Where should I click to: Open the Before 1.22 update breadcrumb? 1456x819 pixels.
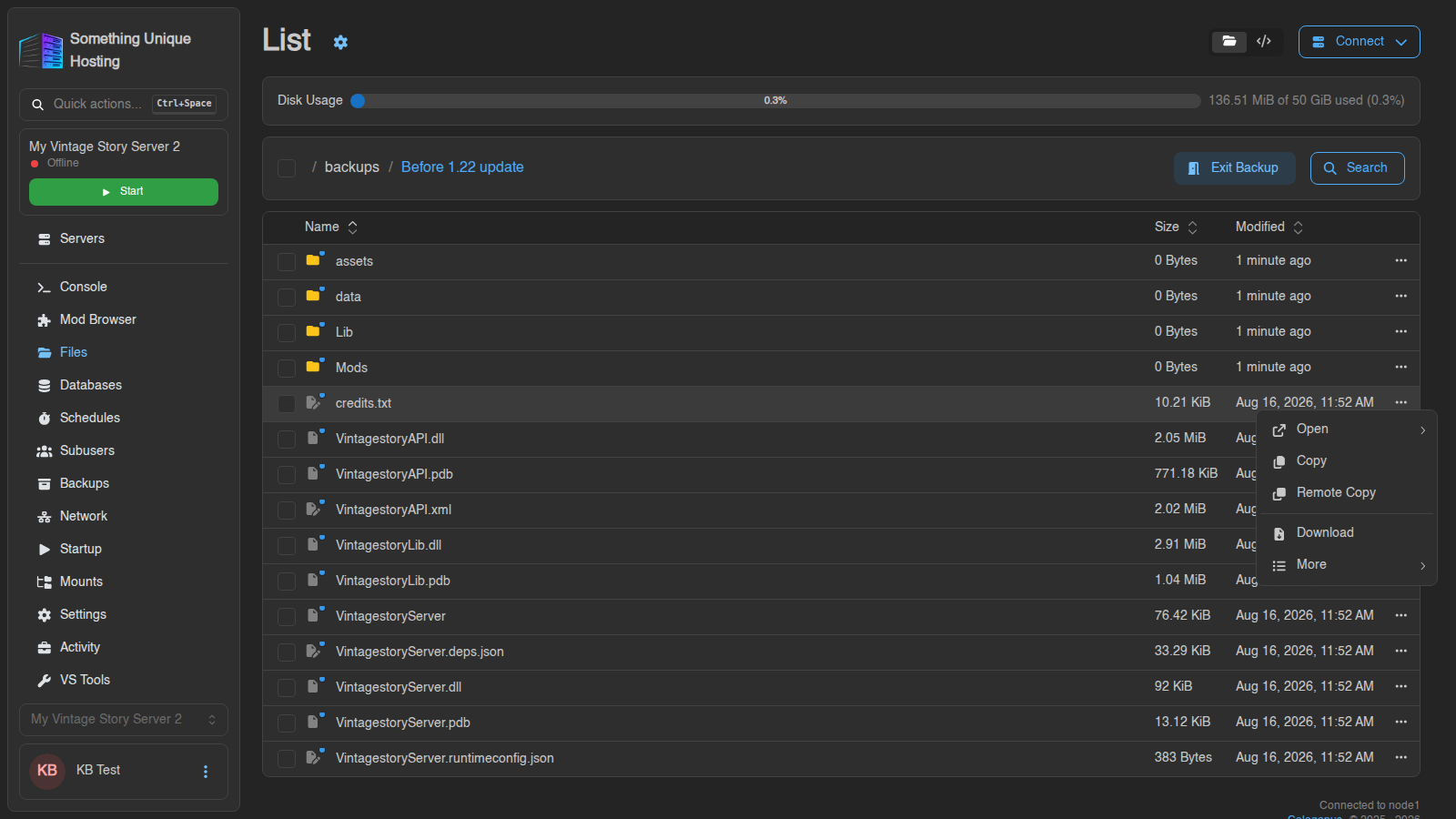click(462, 167)
